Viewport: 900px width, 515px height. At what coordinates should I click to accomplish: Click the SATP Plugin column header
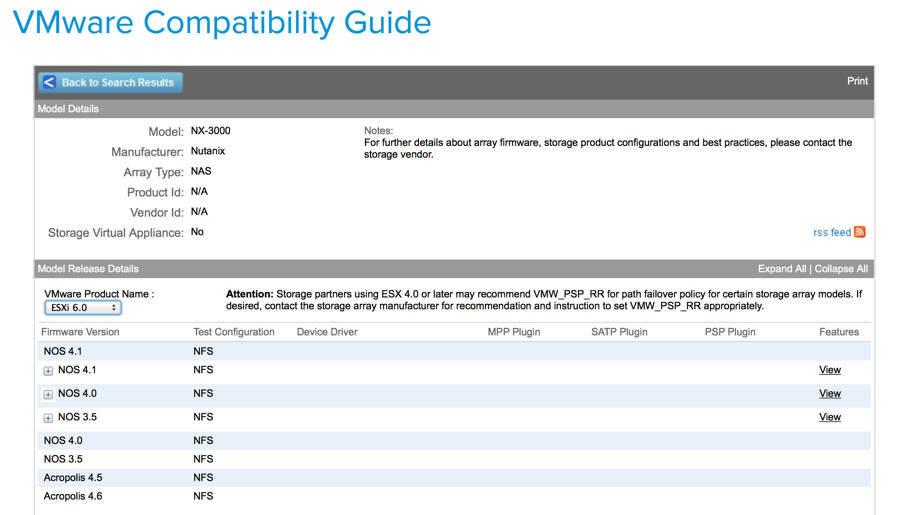pyautogui.click(x=619, y=332)
